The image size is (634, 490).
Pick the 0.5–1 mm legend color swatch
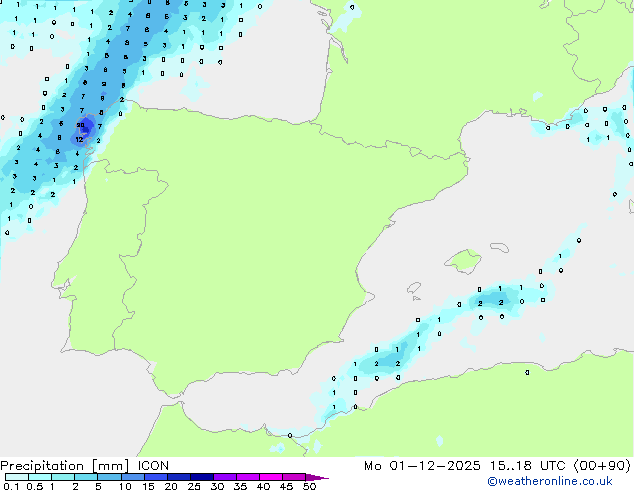click(x=40, y=477)
